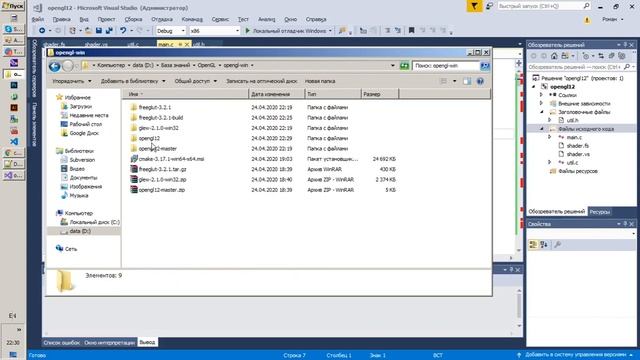Screen dimensions: 640x360
Task: Click the yellow notification filter flag icon
Action: click(x=474, y=6)
